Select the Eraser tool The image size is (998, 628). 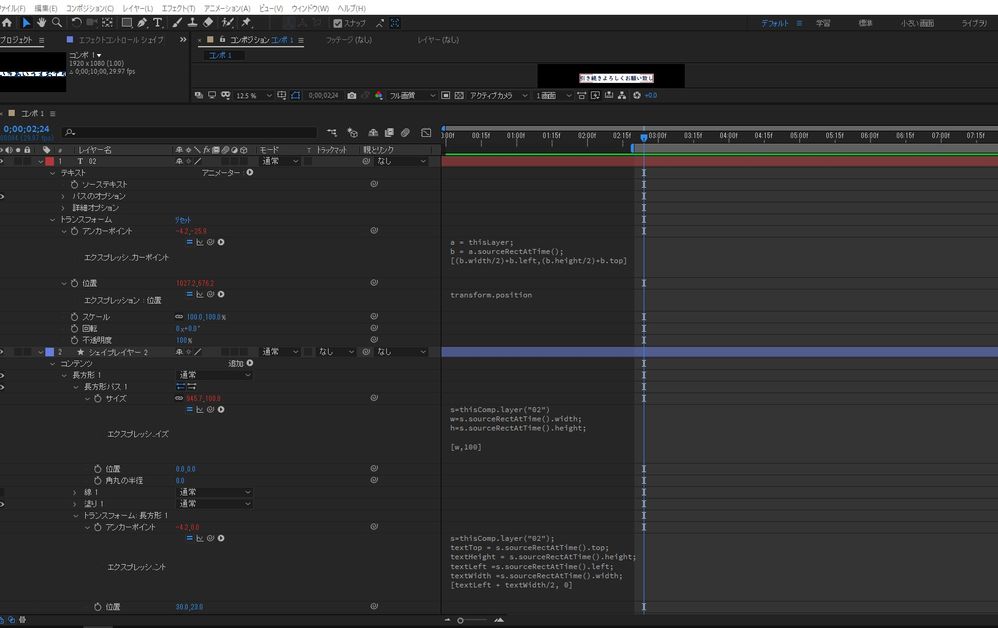click(208, 22)
